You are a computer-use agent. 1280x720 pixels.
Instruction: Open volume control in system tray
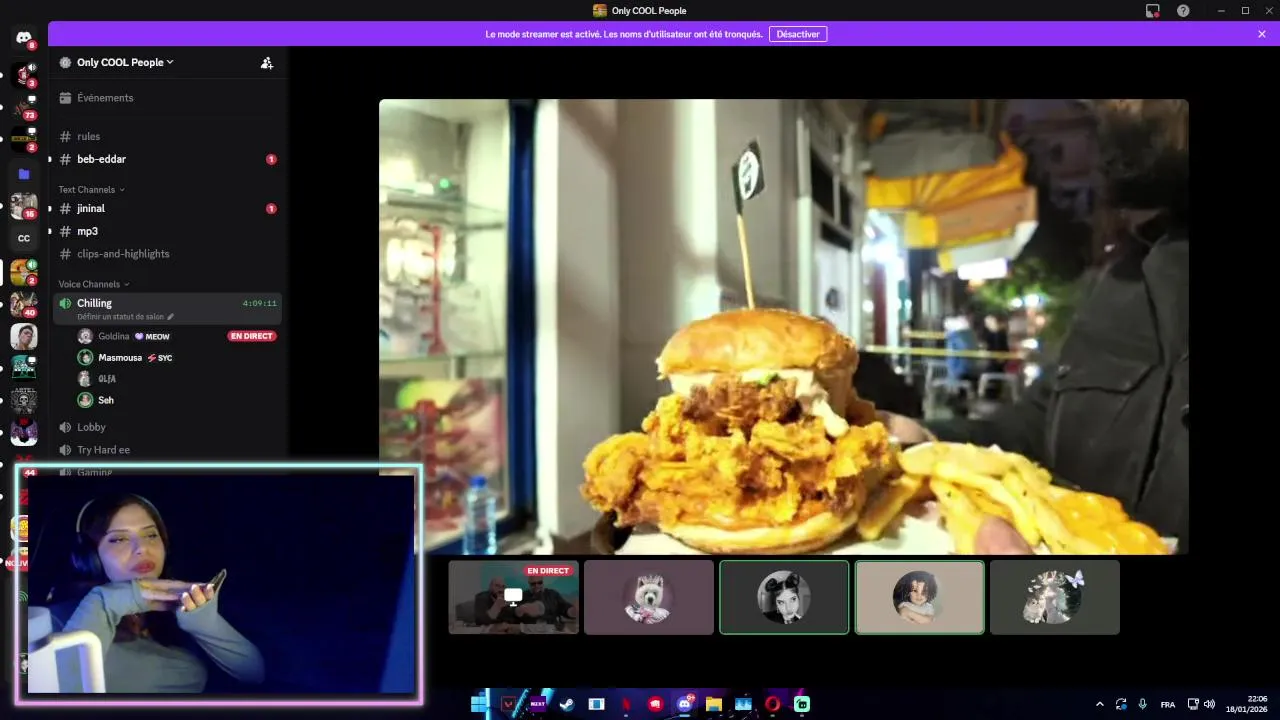(x=1210, y=704)
